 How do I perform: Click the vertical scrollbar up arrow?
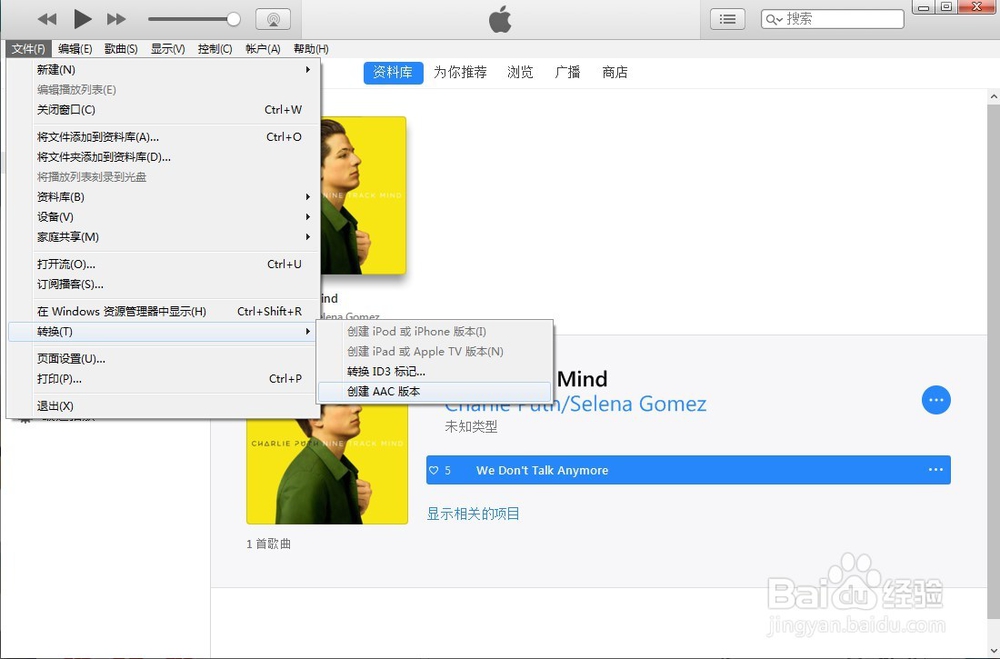coord(994,97)
